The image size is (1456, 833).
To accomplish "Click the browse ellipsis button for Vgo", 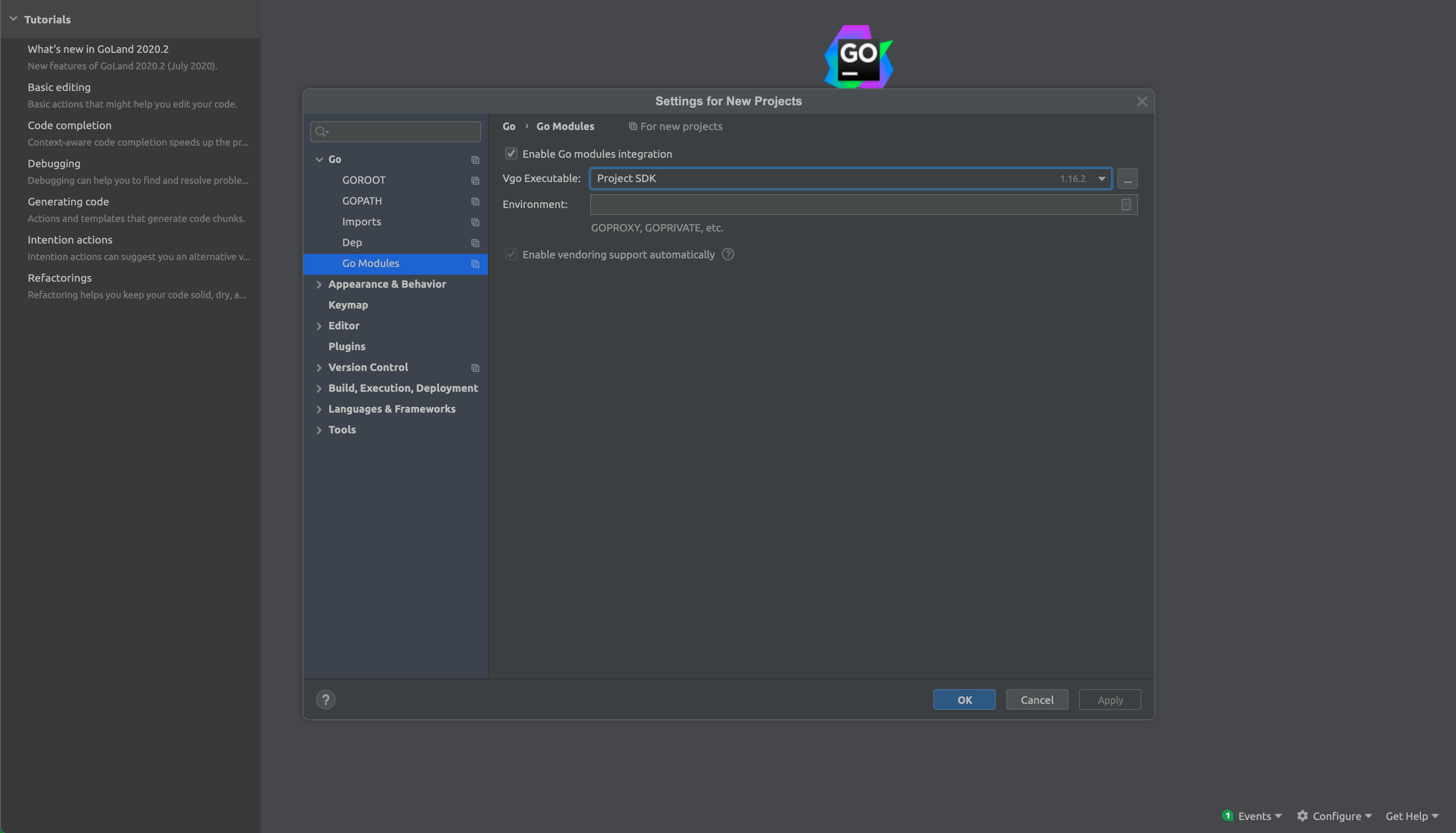I will pyautogui.click(x=1127, y=179).
